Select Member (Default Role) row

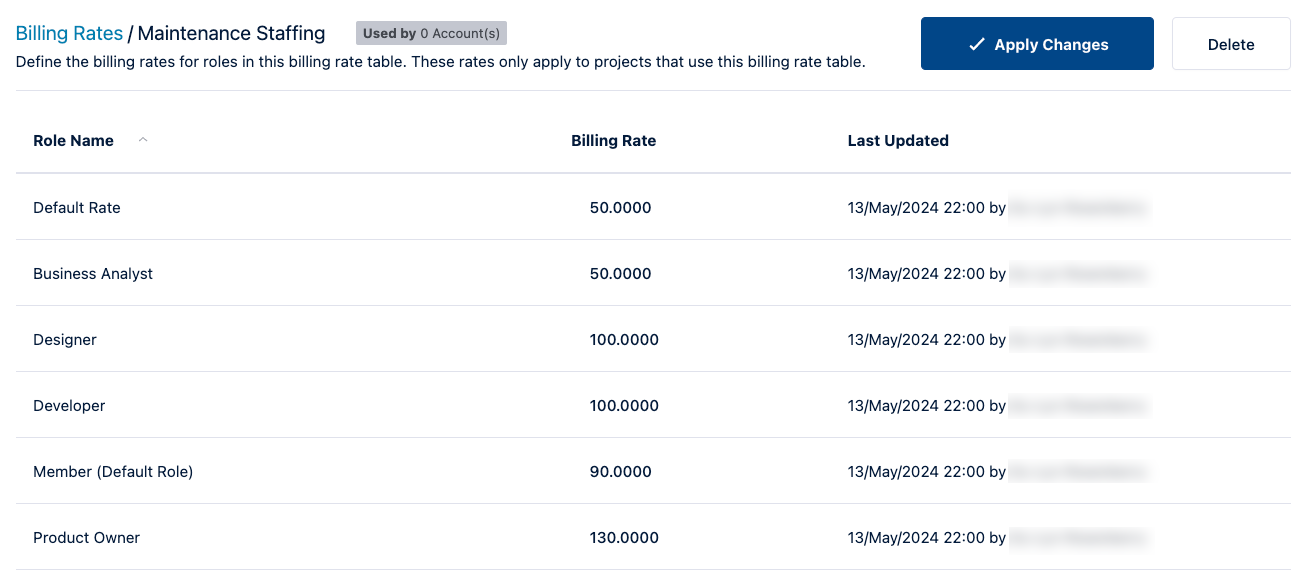113,471
